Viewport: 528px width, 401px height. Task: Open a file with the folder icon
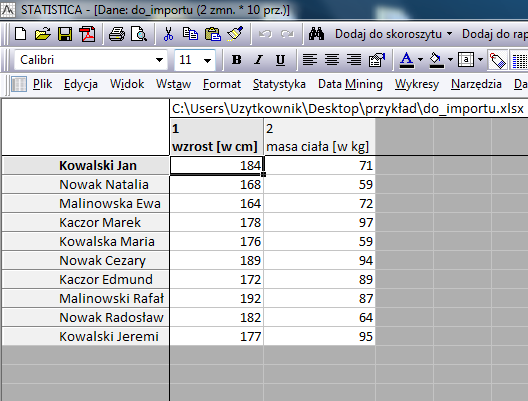[43, 34]
